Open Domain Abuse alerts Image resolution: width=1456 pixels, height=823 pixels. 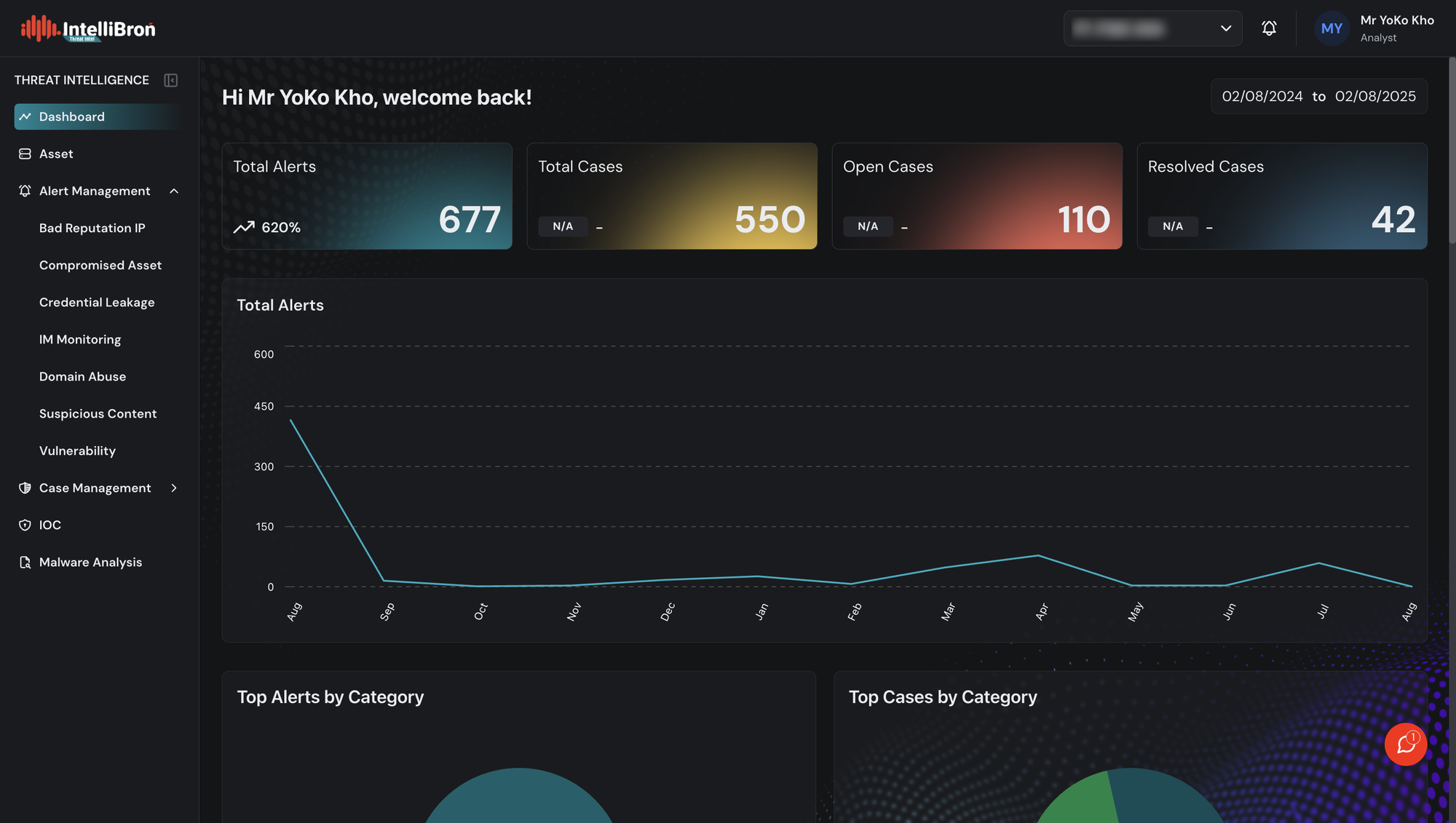click(x=82, y=376)
